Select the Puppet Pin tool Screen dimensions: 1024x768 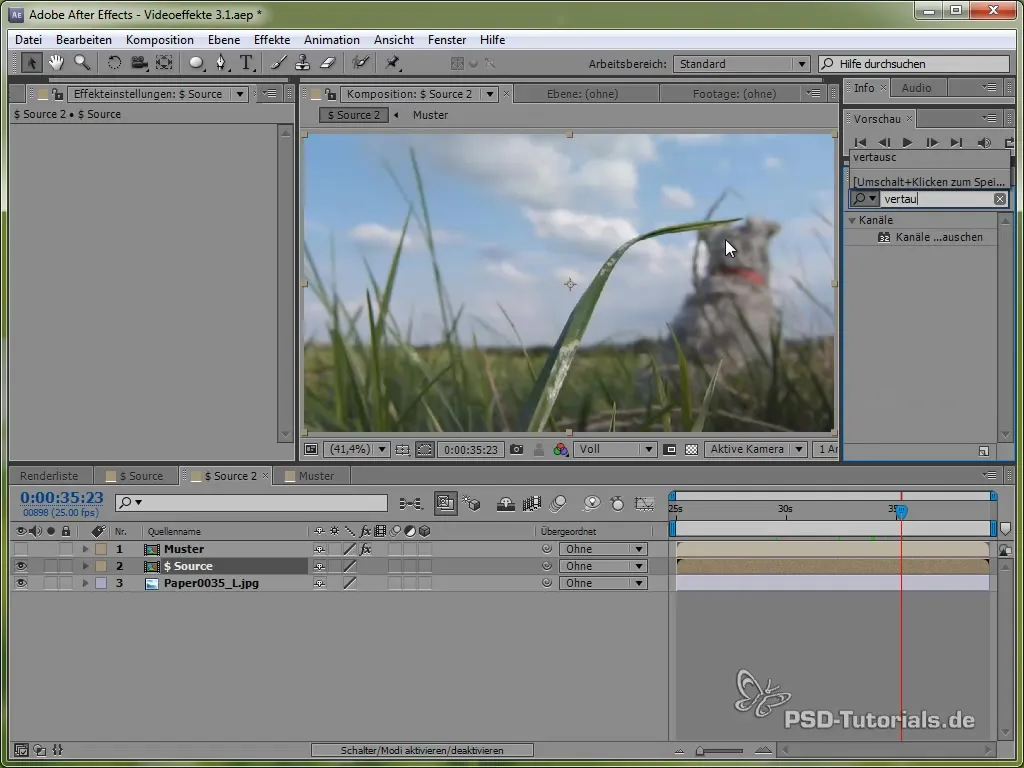coord(392,63)
